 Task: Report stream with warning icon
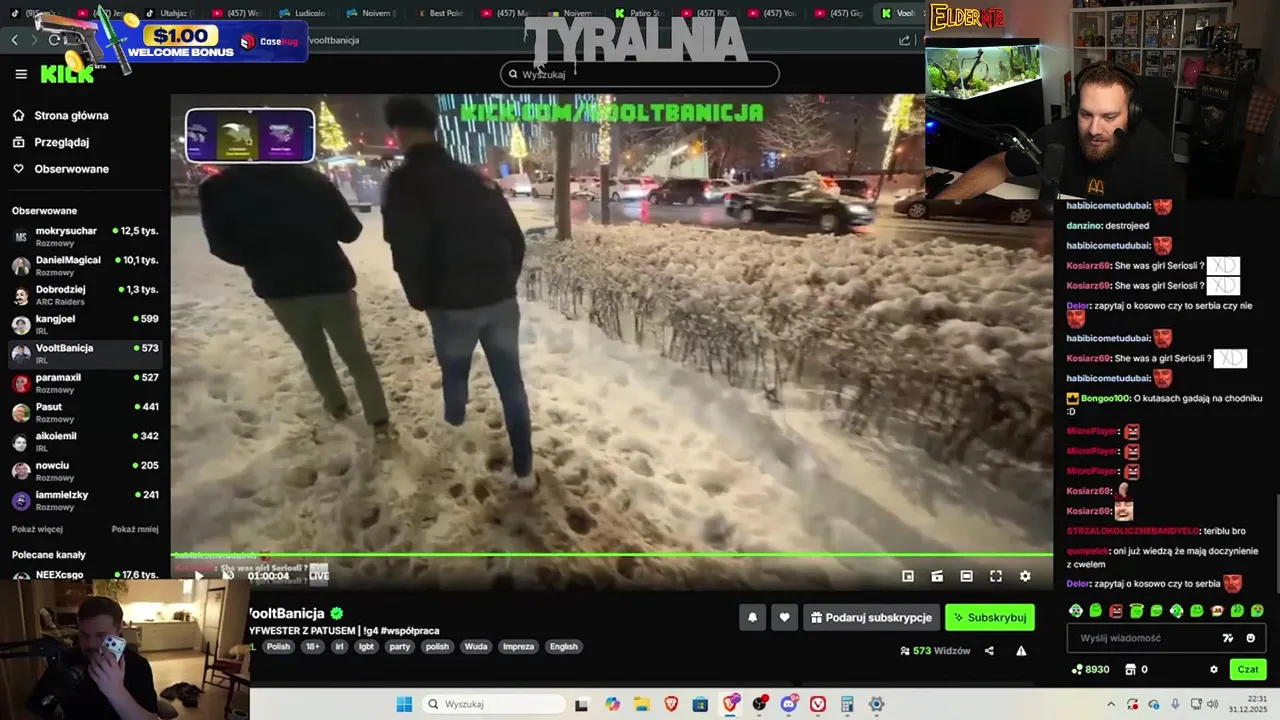1021,651
